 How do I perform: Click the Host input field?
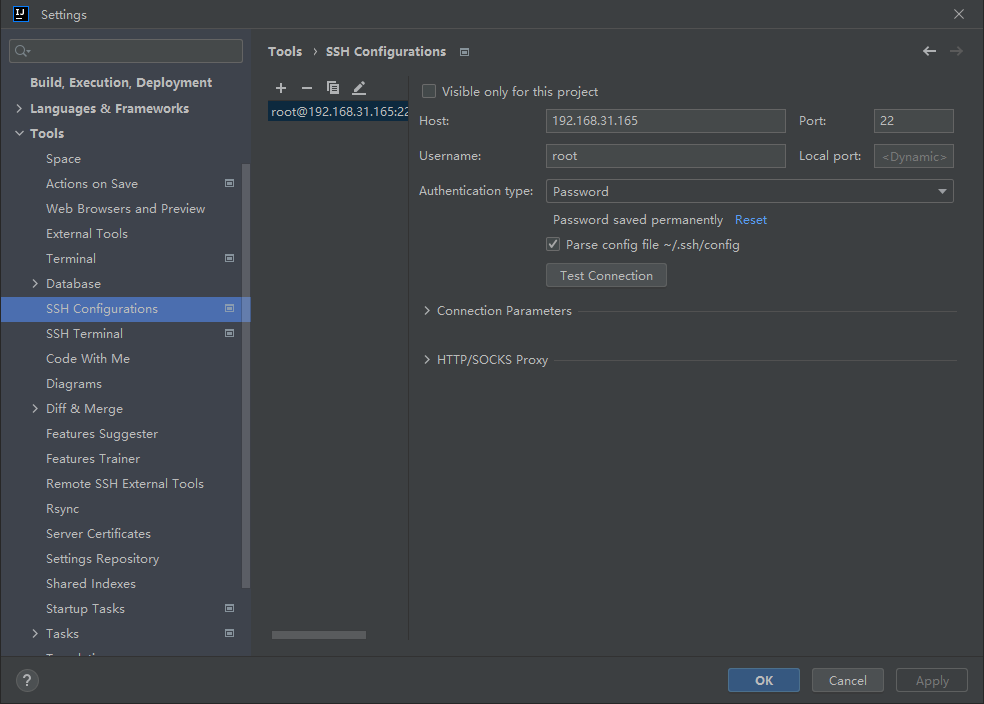tap(665, 121)
